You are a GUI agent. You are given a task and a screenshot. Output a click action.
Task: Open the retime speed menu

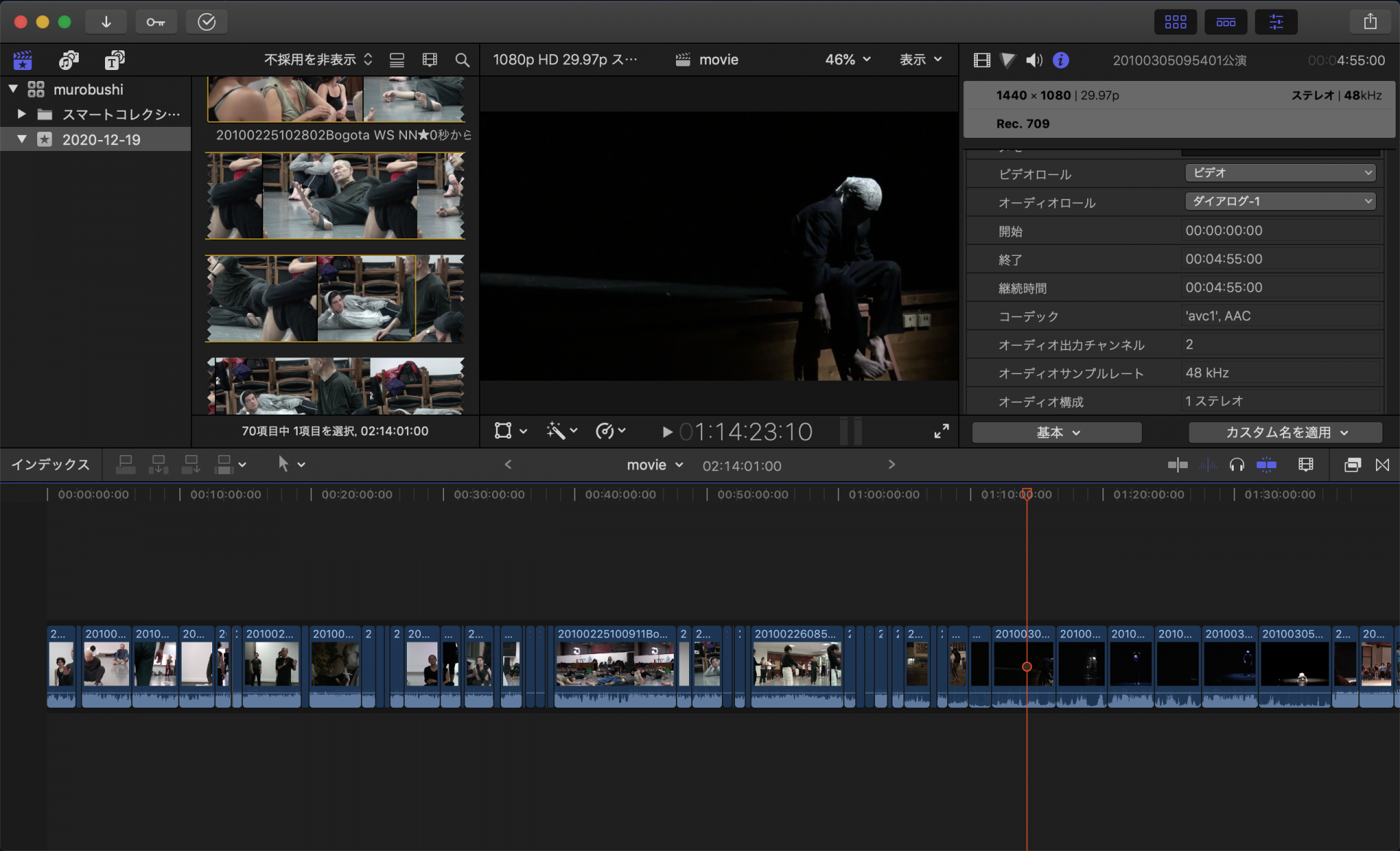[611, 431]
